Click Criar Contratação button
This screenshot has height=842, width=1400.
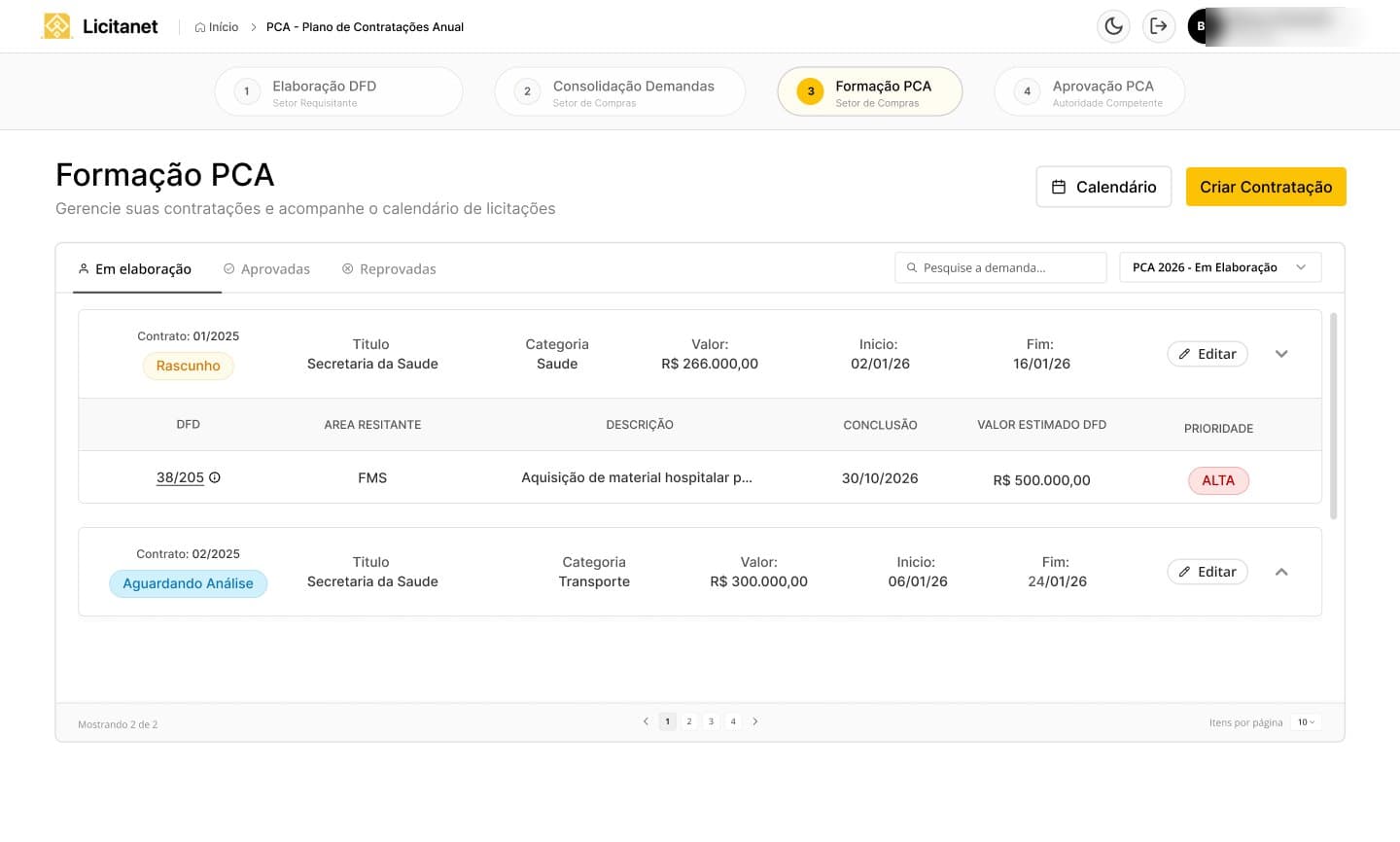(1266, 187)
